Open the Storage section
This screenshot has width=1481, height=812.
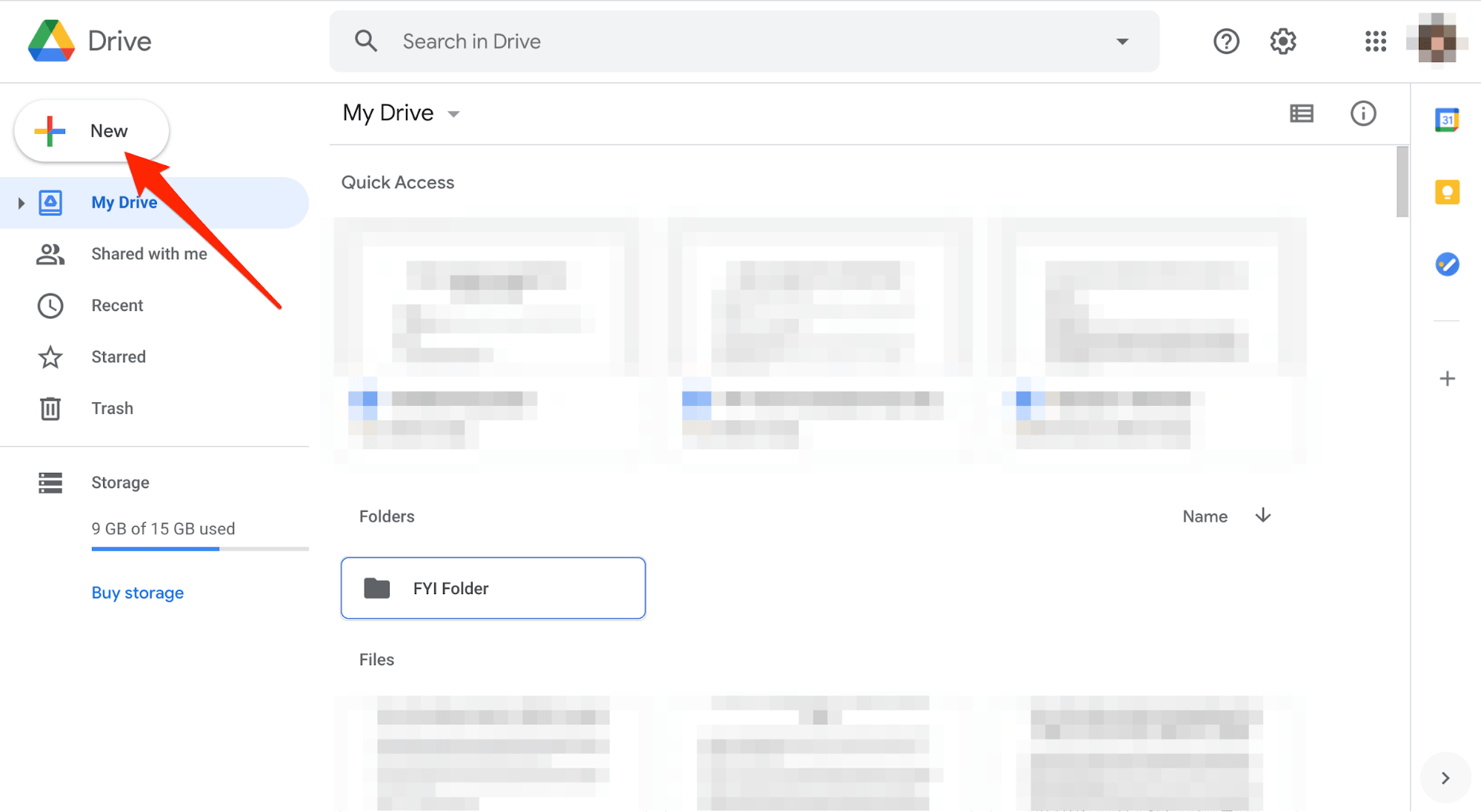tap(120, 482)
